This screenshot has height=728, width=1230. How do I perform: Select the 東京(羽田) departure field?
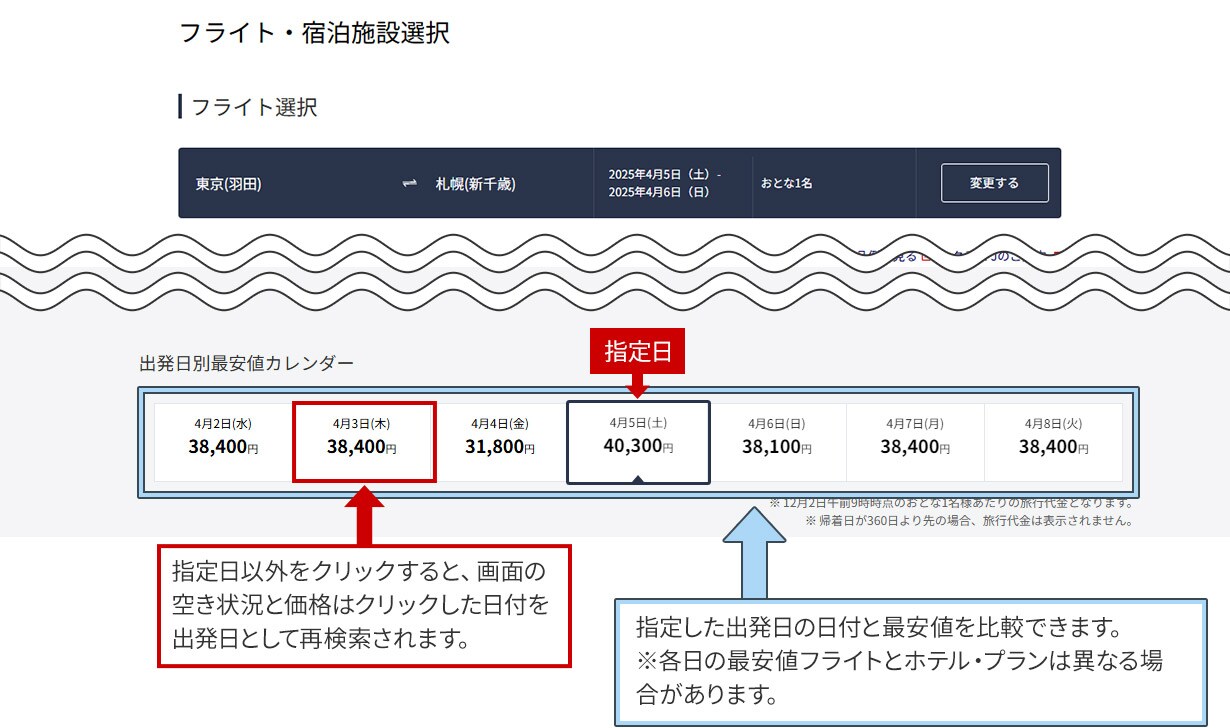click(x=229, y=184)
